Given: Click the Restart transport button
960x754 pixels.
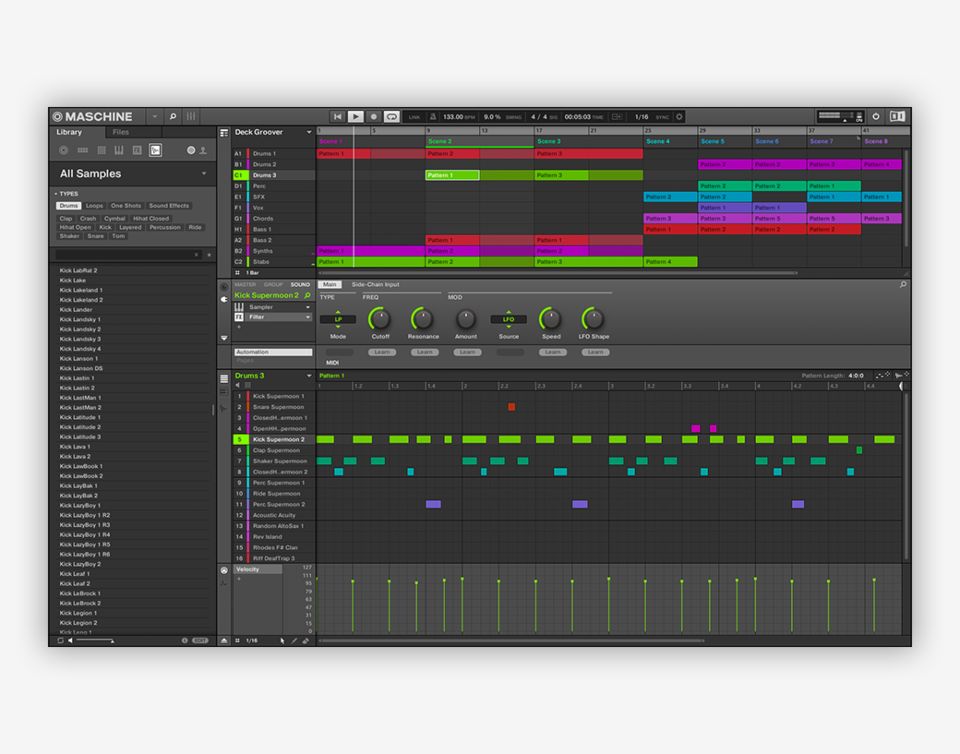Looking at the screenshot, I should click(337, 117).
